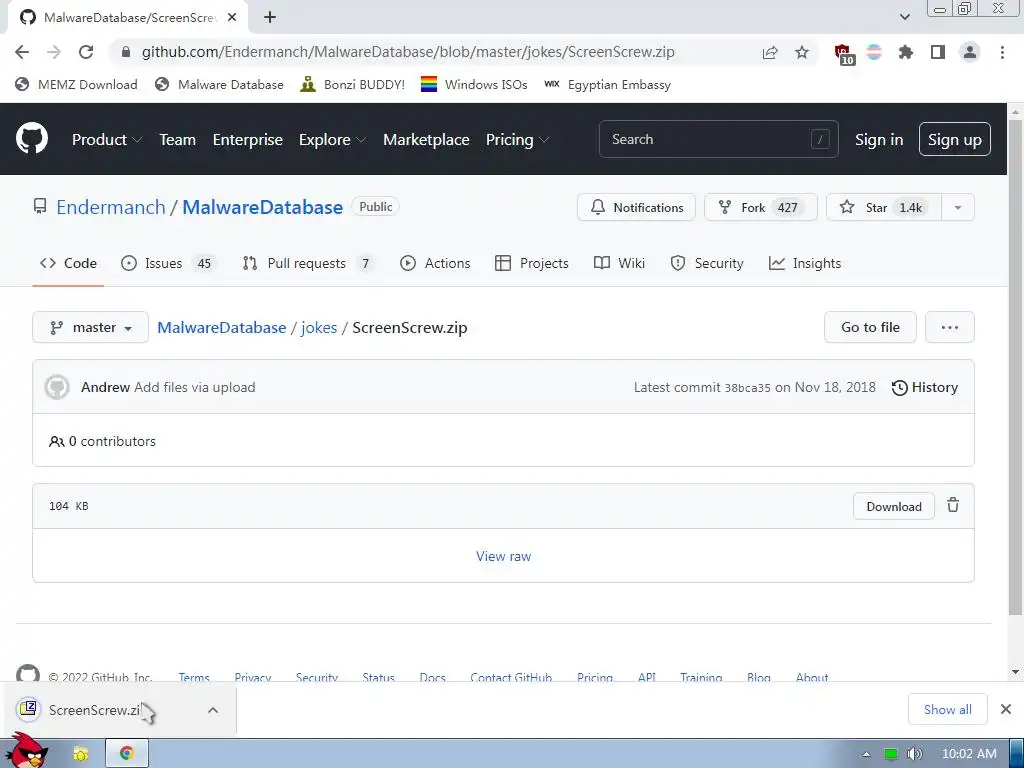
Task: Expand the Explore menu
Action: [332, 139]
